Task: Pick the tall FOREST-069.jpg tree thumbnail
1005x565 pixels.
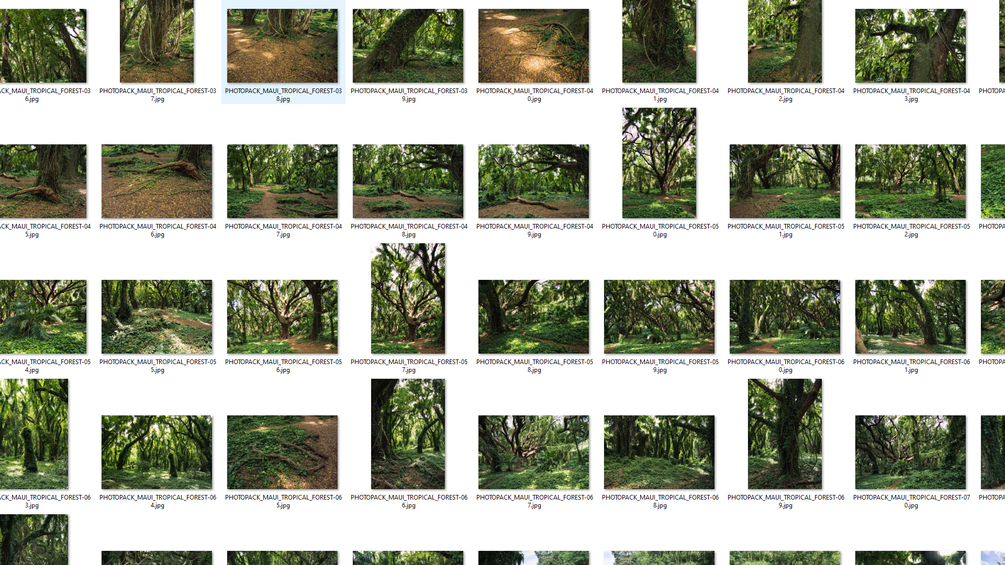Action: (x=785, y=434)
